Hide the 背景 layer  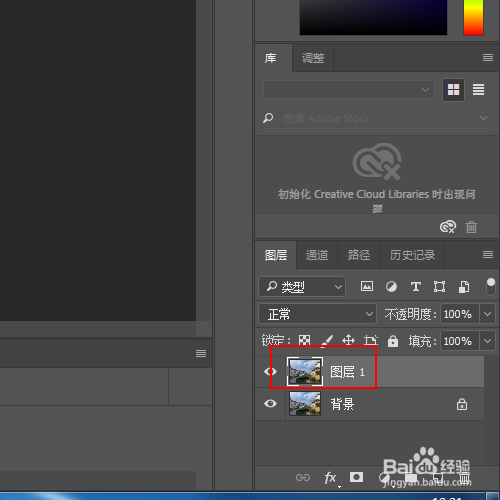click(270, 403)
